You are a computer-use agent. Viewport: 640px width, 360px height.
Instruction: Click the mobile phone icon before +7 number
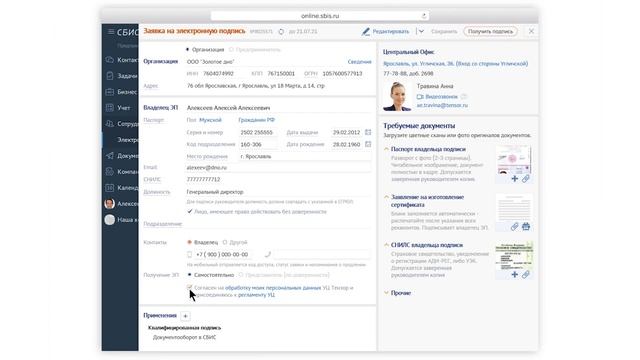click(189, 254)
